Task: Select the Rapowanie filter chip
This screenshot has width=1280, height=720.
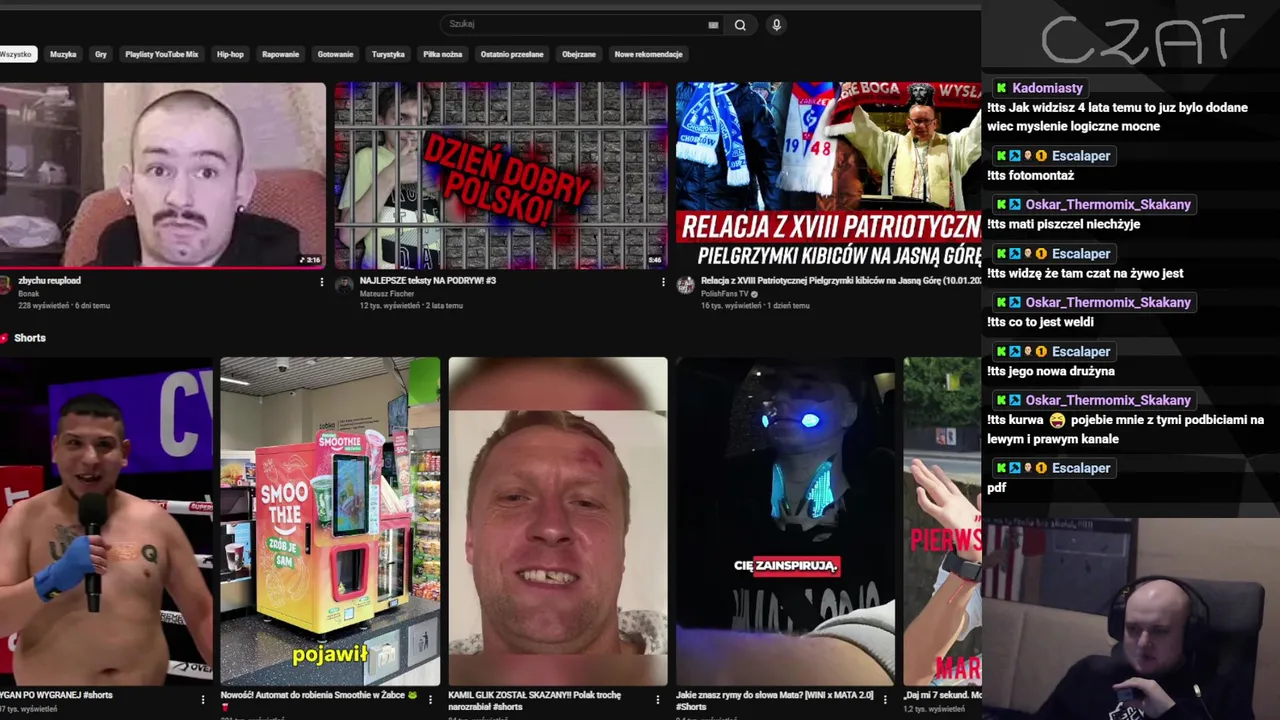Action: tap(280, 54)
